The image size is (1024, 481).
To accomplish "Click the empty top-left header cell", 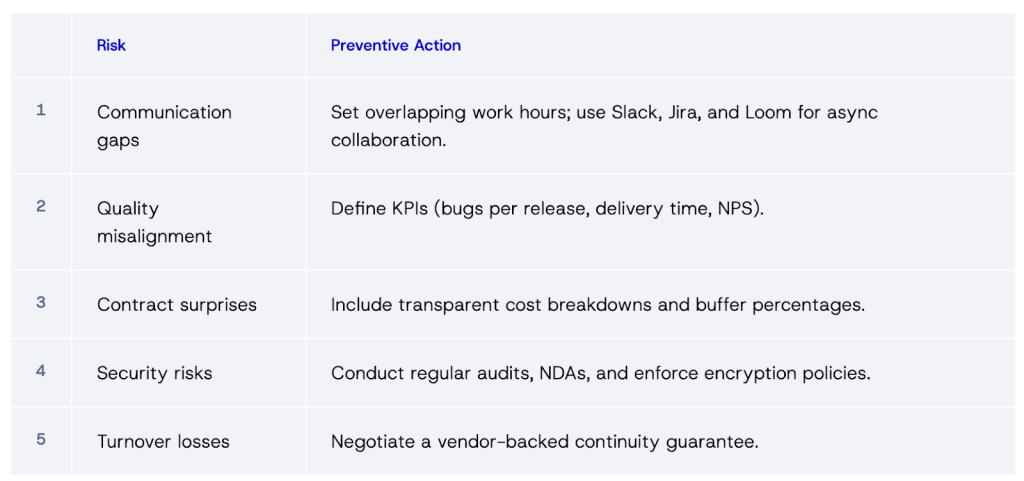I will point(41,45).
